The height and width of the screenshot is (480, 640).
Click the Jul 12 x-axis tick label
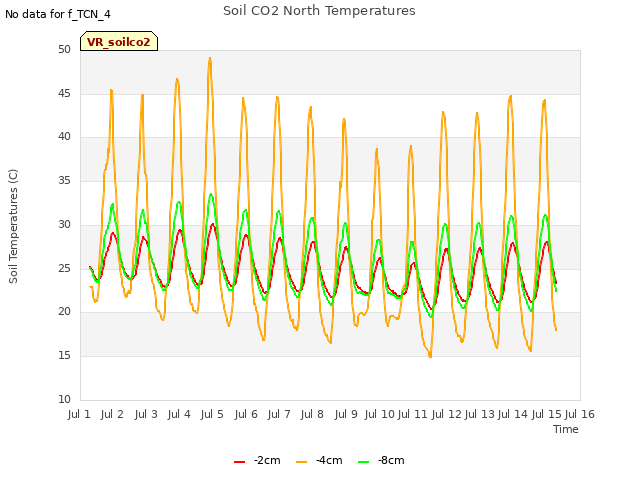[446, 414]
